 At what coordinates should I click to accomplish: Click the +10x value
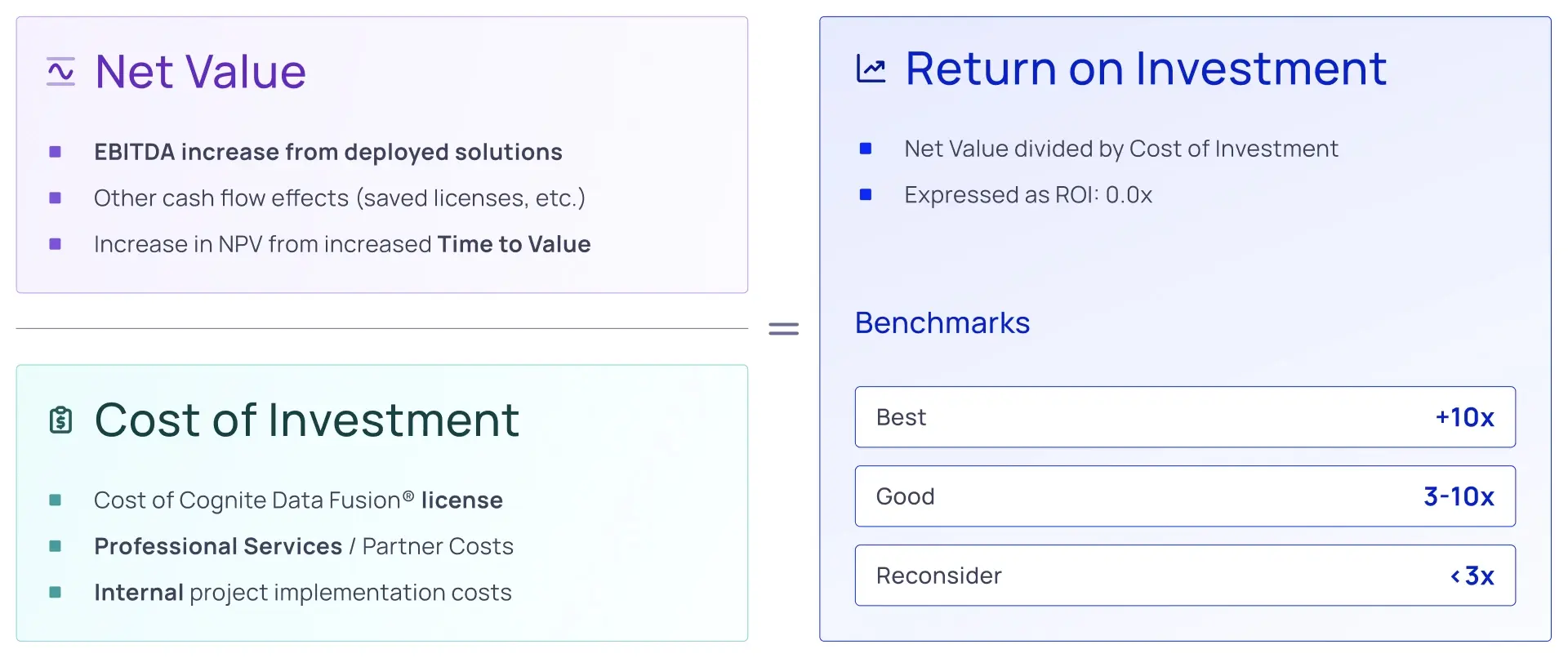(1465, 417)
